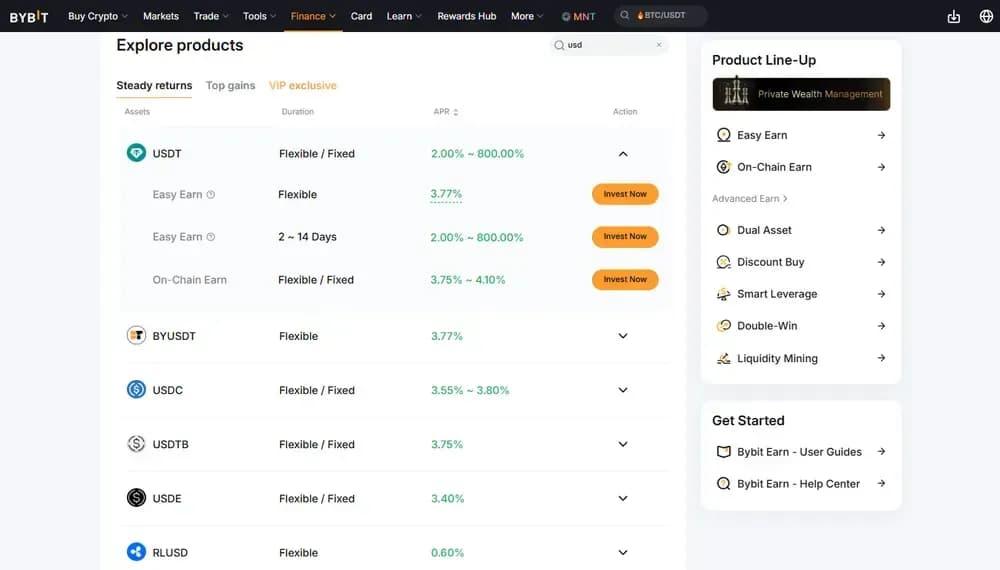This screenshot has height=570, width=1000.
Task: Invest Now in On-Chain Earn USDT
Action: pos(625,280)
